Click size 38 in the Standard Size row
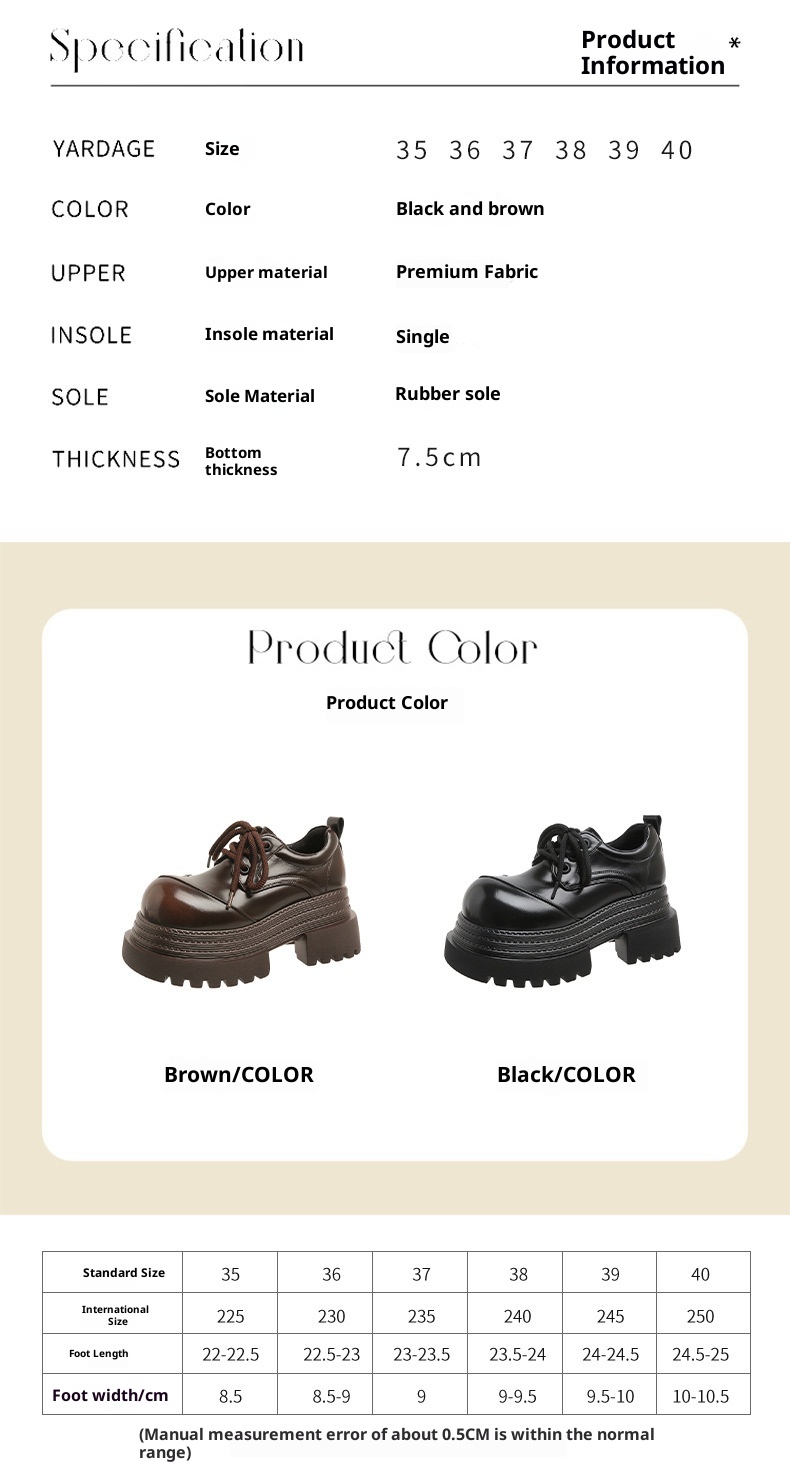 (518, 1274)
